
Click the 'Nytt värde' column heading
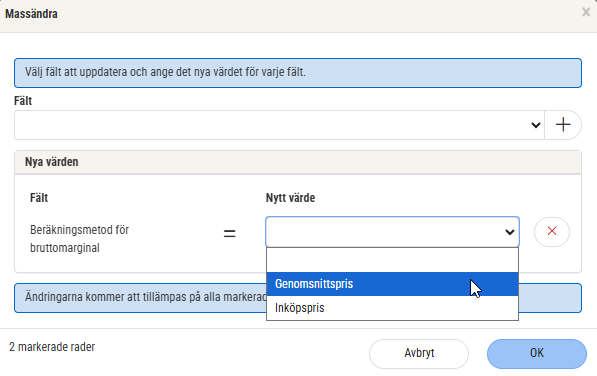(x=291, y=198)
